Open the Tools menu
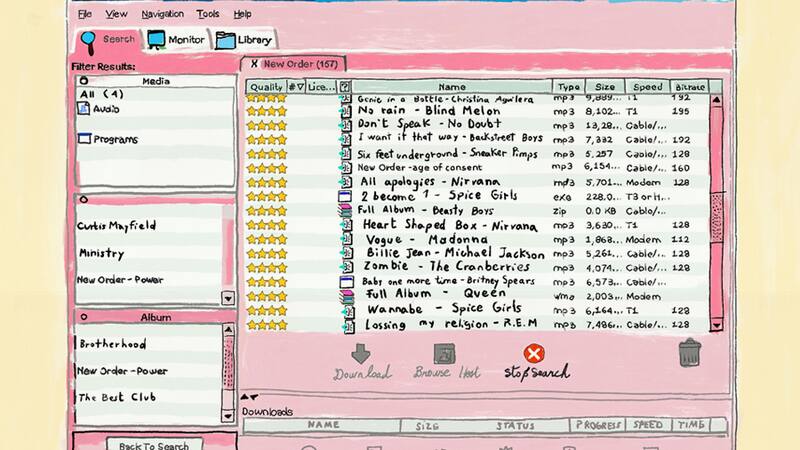 tap(208, 14)
